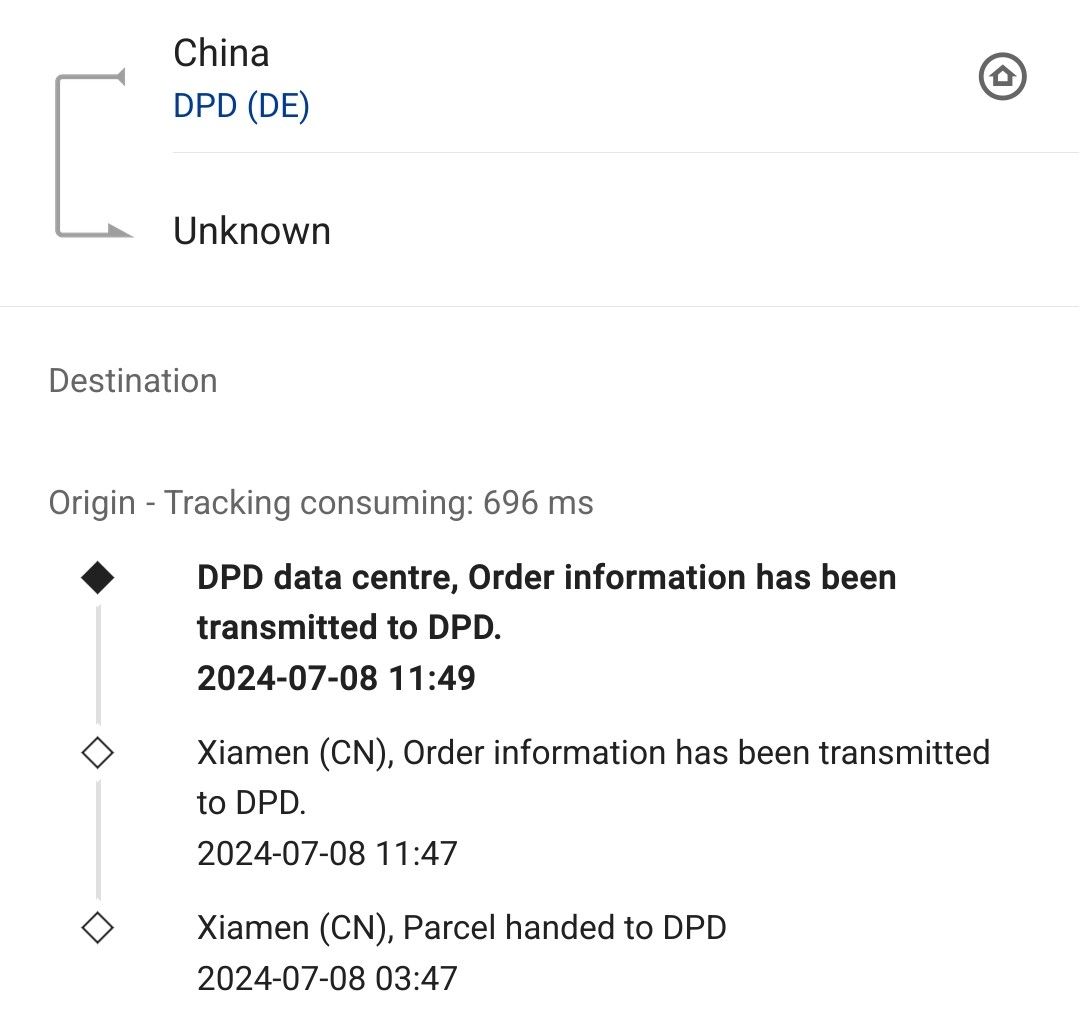The width and height of the screenshot is (1080, 1024).
Task: Click Origin tracking consuming 696 ms text
Action: click(321, 503)
